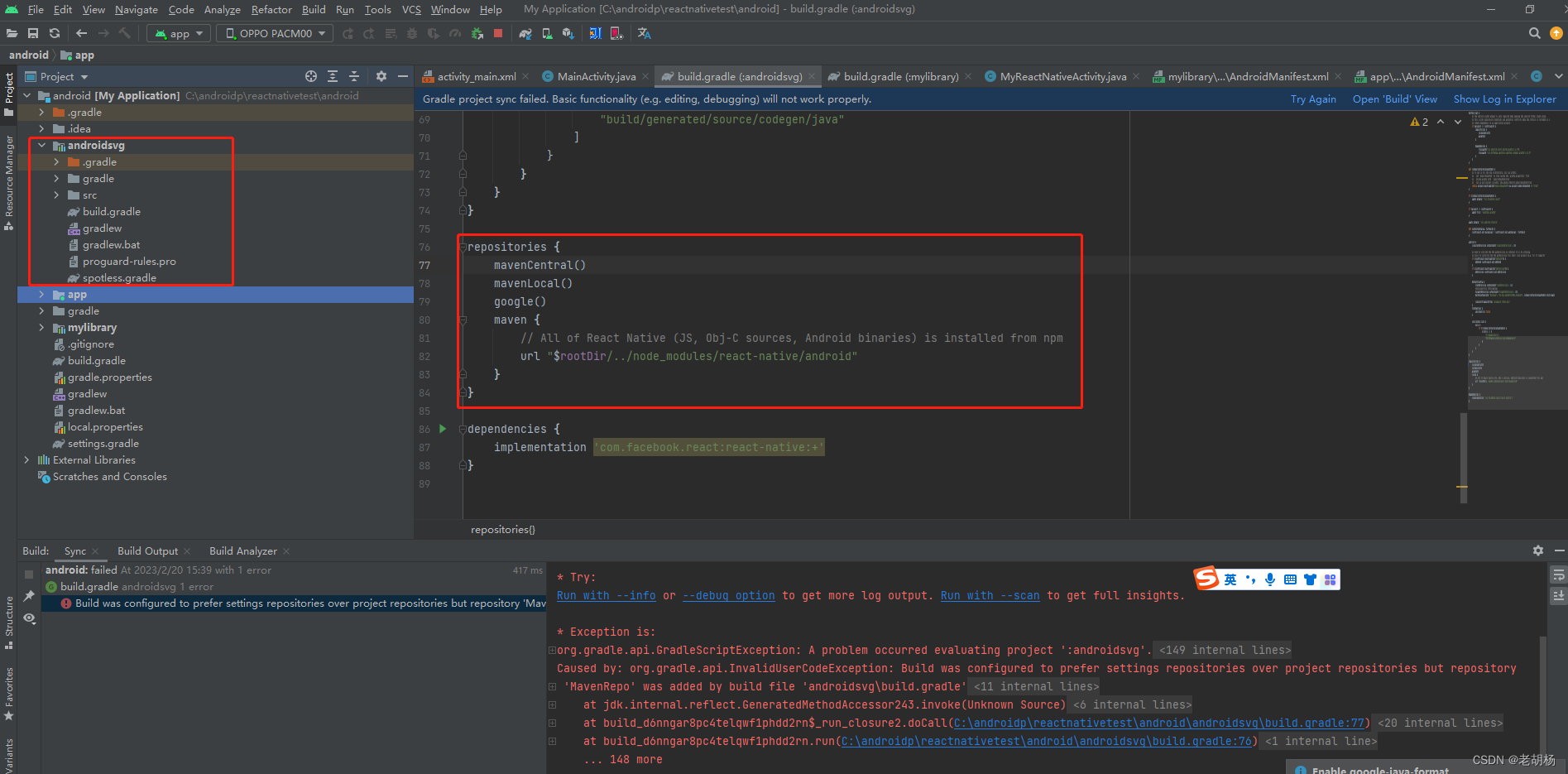Image resolution: width=1568 pixels, height=774 pixels.
Task: Open Project panel settings gear
Action: pyautogui.click(x=381, y=76)
